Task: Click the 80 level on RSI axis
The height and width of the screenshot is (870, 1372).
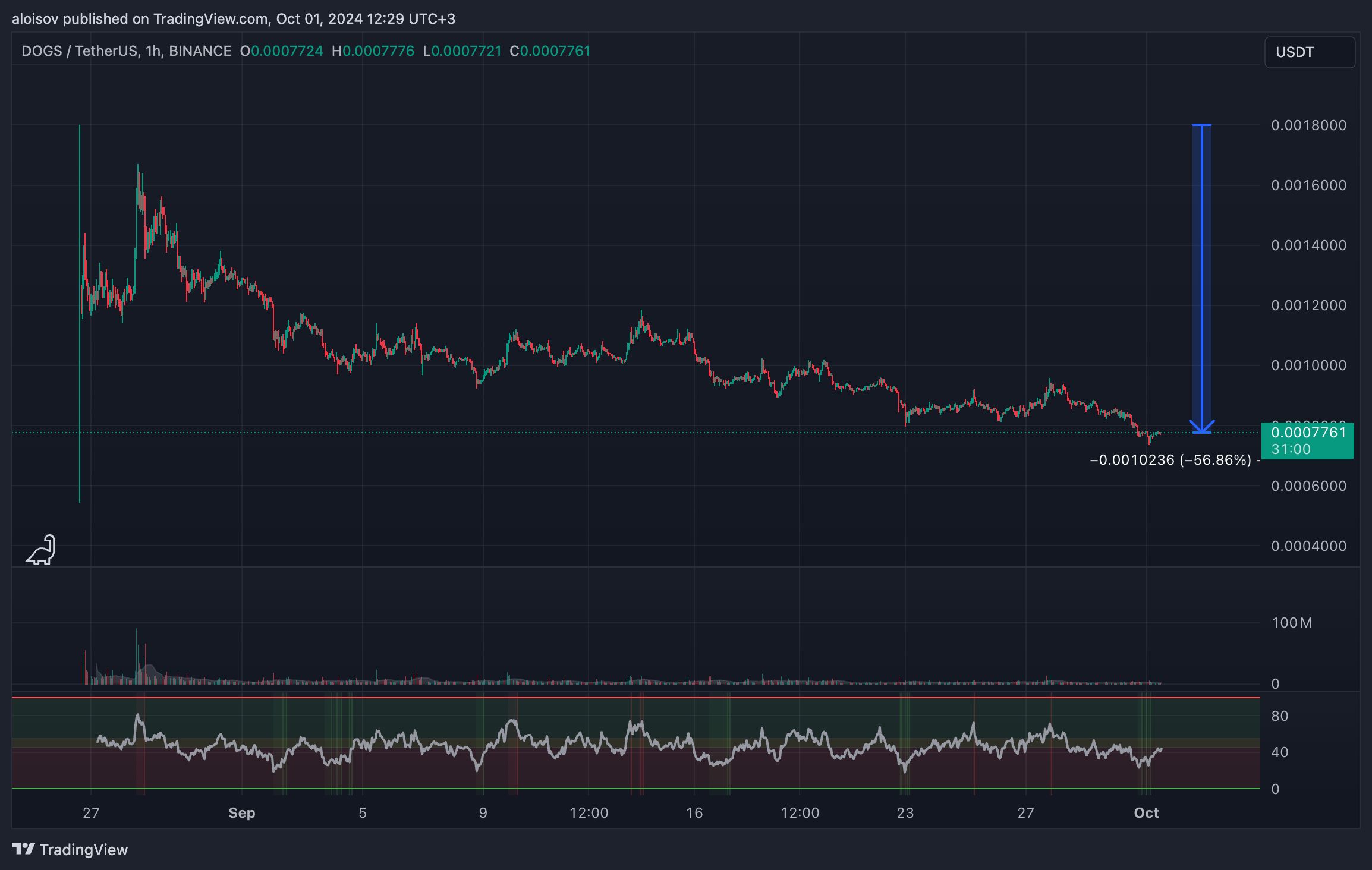Action: tap(1279, 716)
